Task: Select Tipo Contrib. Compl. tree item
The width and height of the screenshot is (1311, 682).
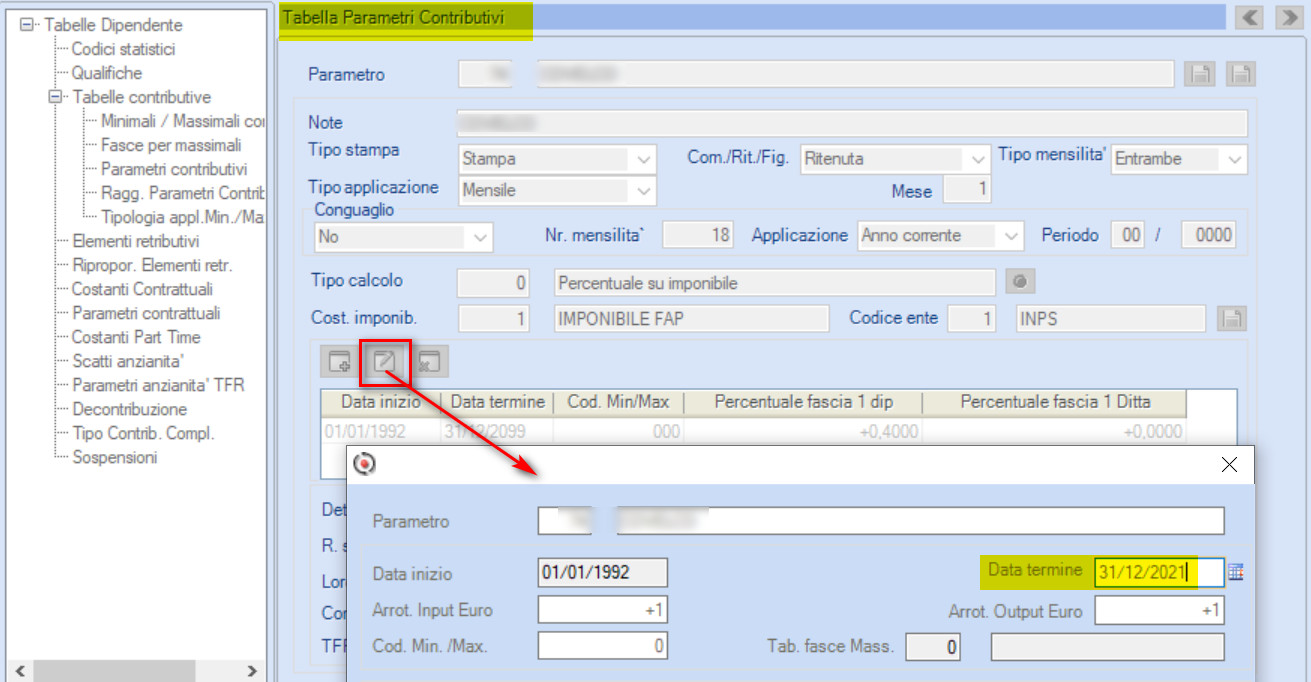Action: pos(143,433)
